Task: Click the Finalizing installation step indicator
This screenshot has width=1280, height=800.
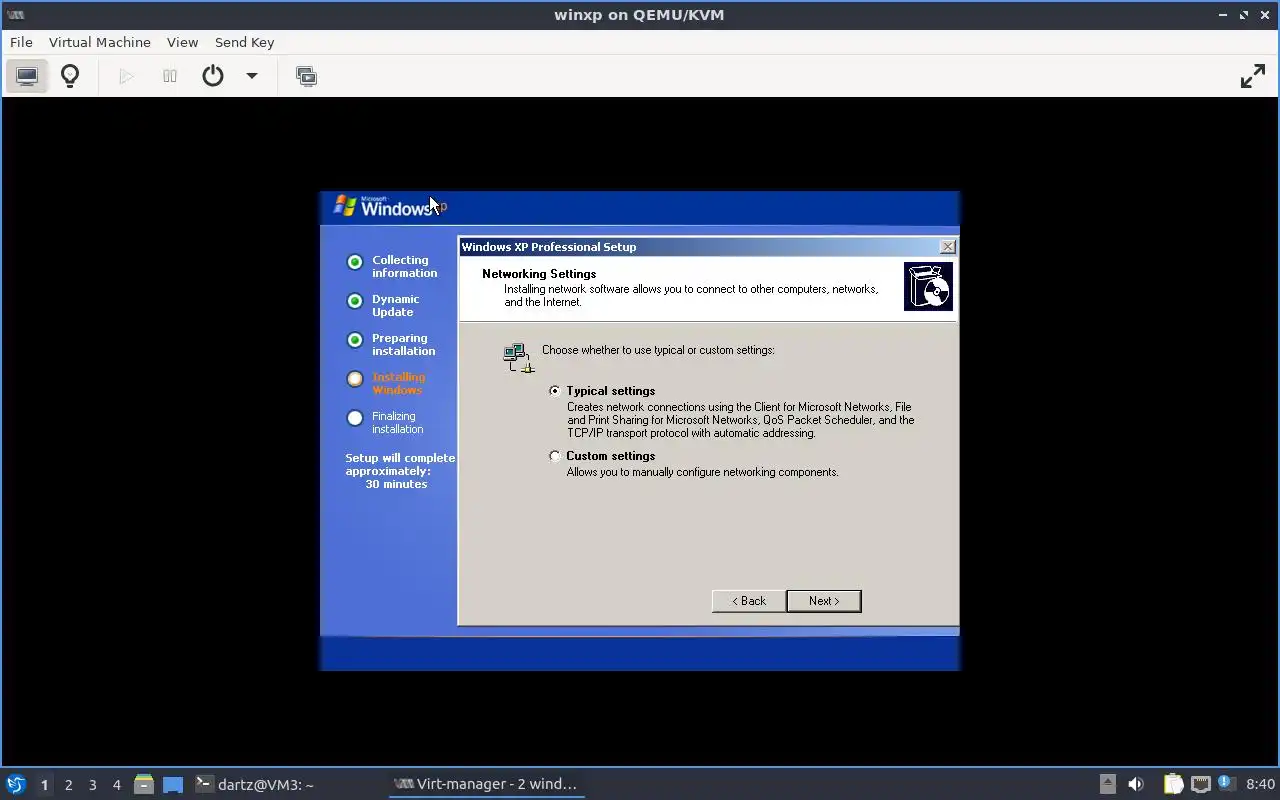Action: [x=354, y=418]
